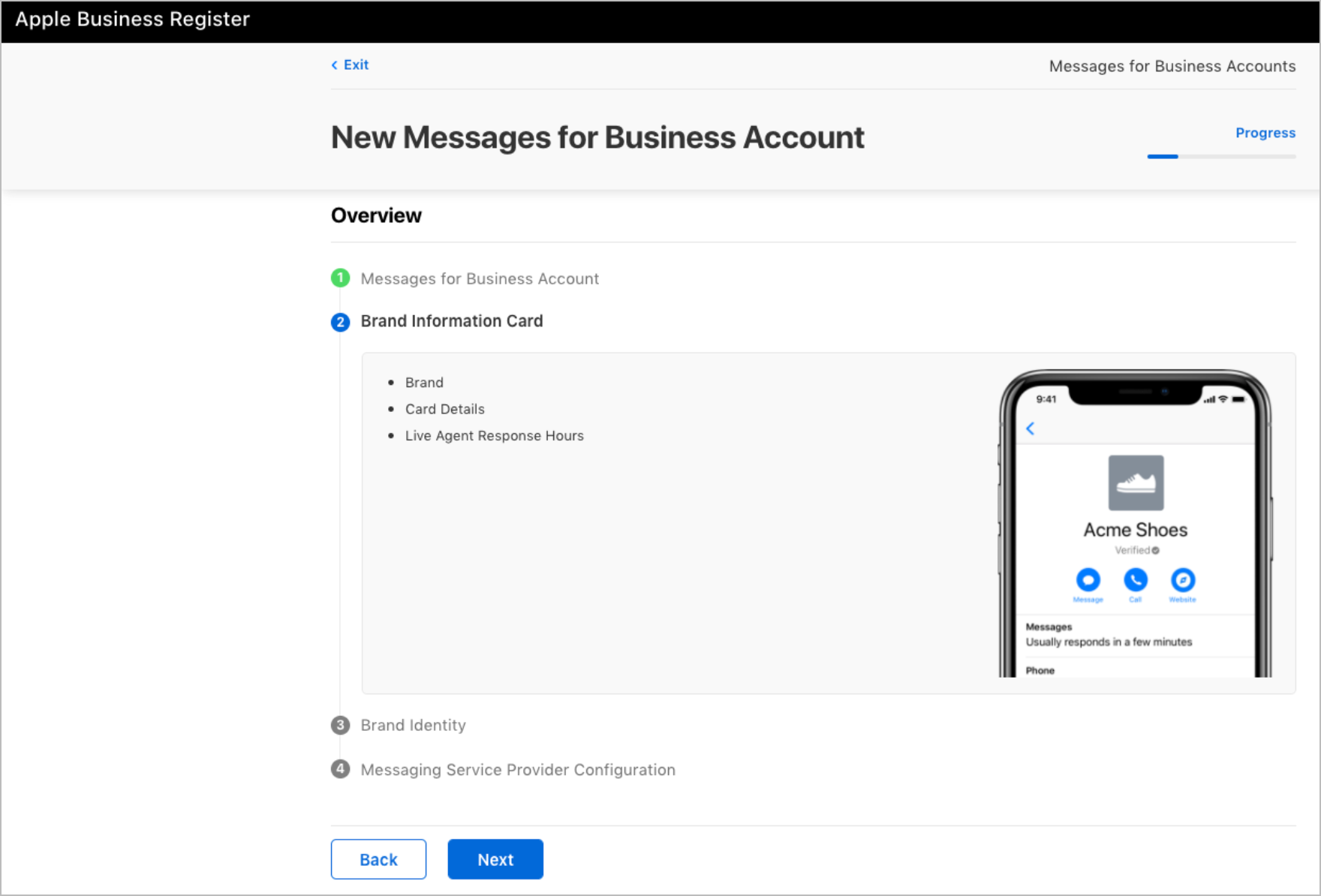Open Messaging Service Provider Configuration step
Image resolution: width=1321 pixels, height=896 pixels.
[x=518, y=770]
